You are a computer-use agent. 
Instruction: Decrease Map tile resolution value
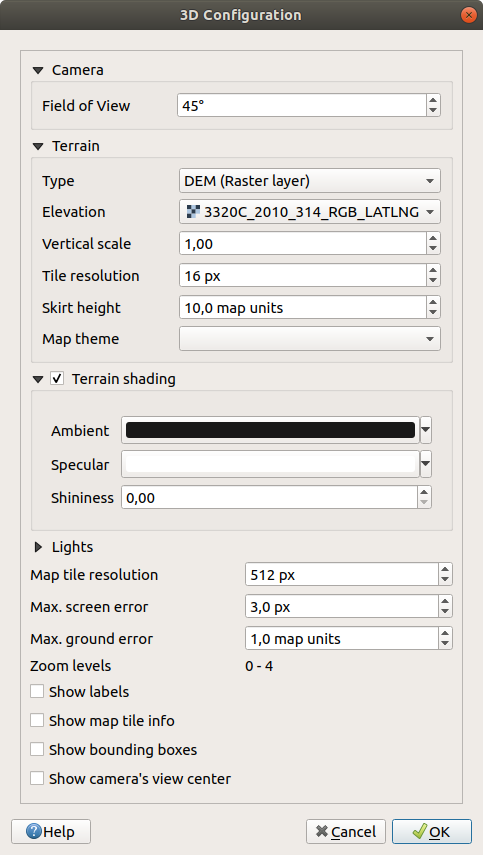coord(445,579)
